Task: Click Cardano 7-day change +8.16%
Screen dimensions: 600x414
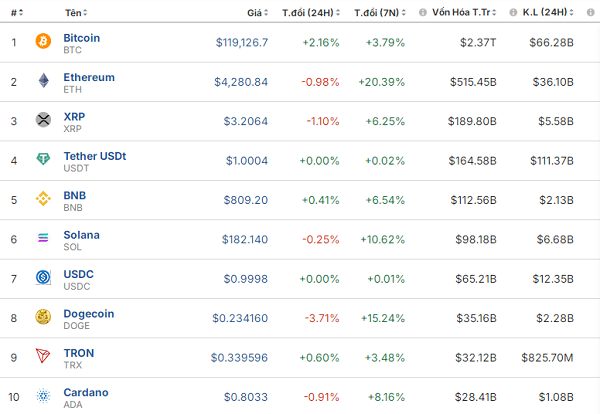Action: [x=386, y=397]
